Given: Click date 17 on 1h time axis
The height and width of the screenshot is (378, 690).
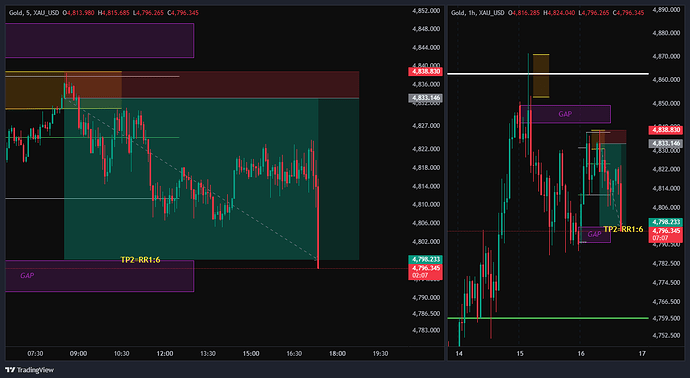Looking at the screenshot, I should coord(642,353).
